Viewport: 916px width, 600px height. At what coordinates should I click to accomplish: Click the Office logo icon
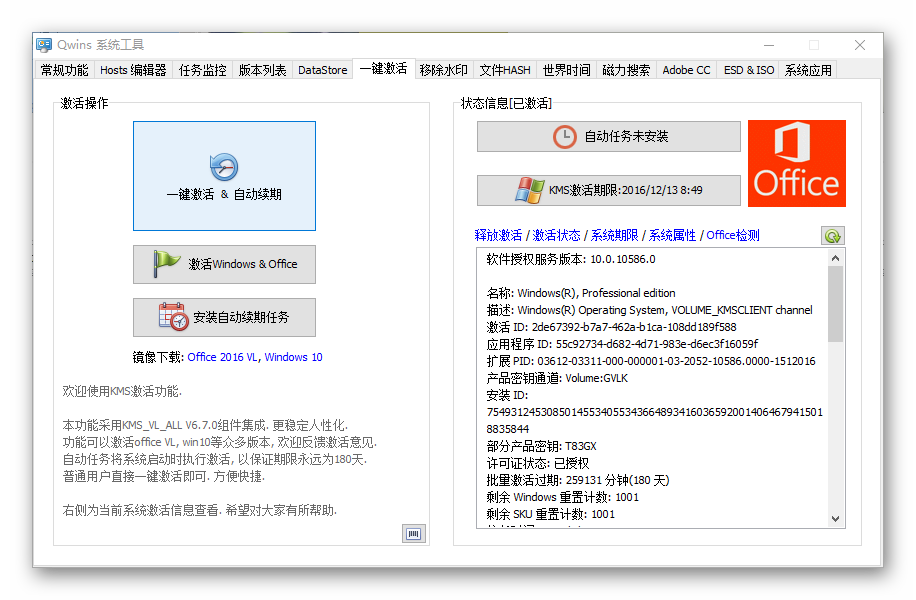(x=796, y=163)
